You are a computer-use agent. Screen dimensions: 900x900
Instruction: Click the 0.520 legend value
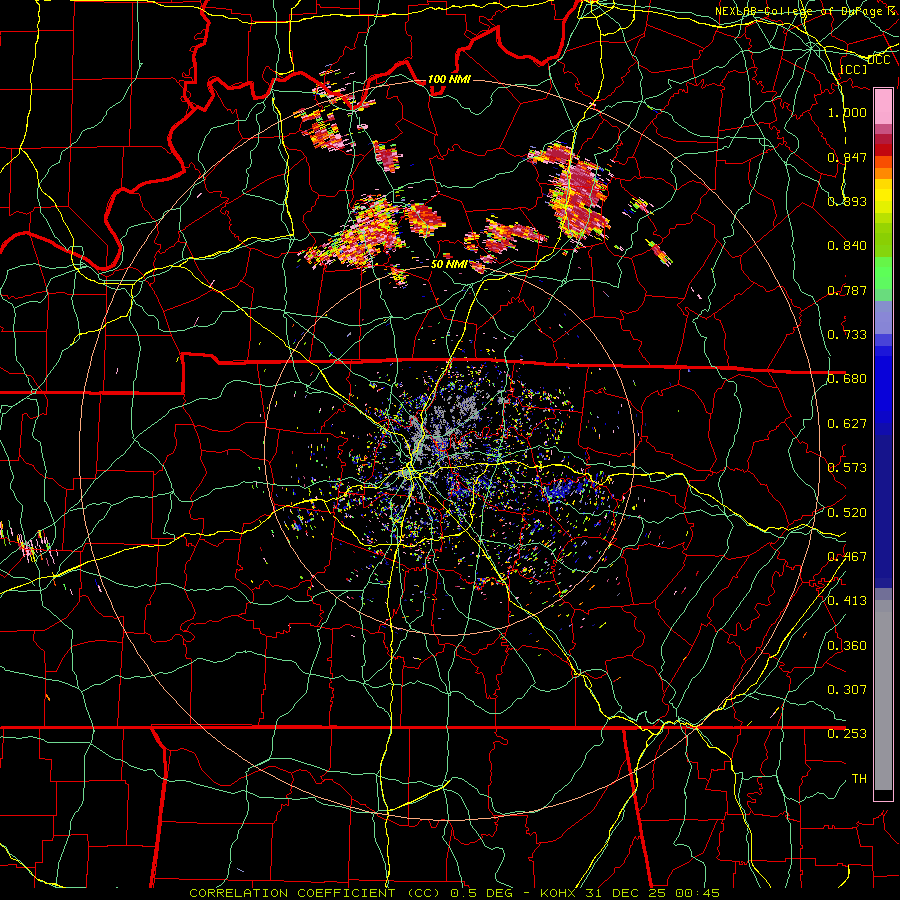click(x=847, y=513)
